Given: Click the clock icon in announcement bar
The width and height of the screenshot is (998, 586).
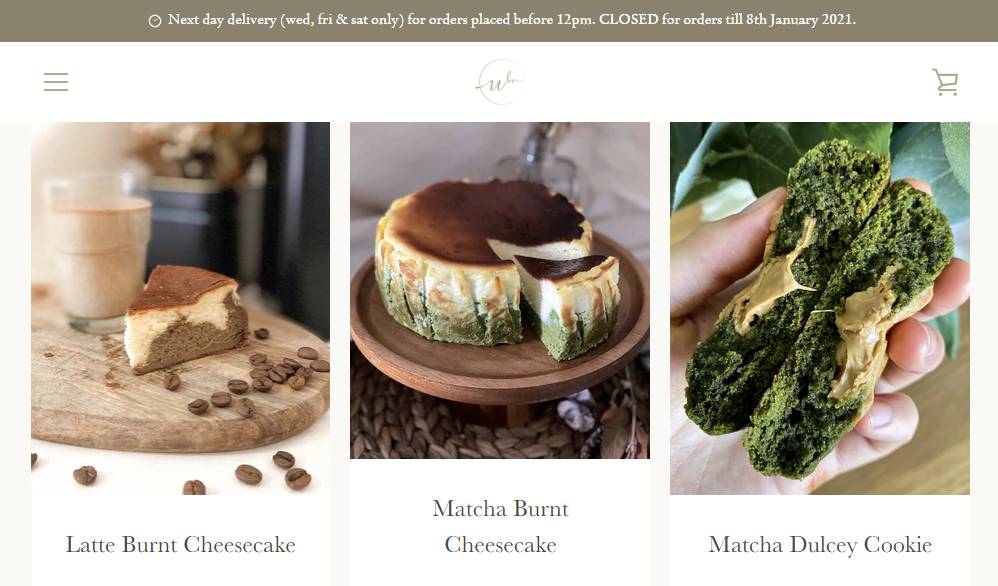Looking at the screenshot, I should 155,21.
